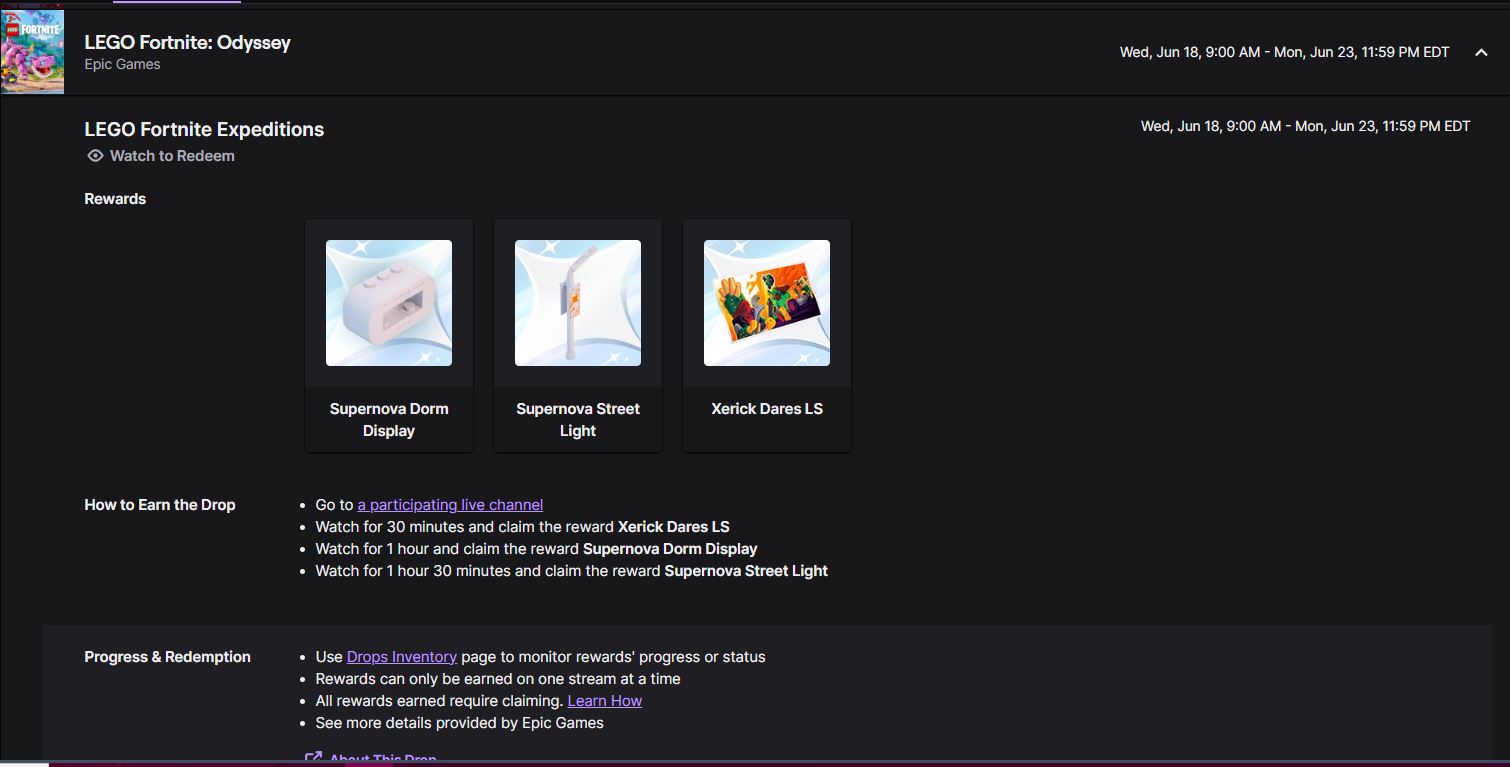Click the Epic Games publisher name under title
This screenshot has height=767, width=1510.
(122, 64)
